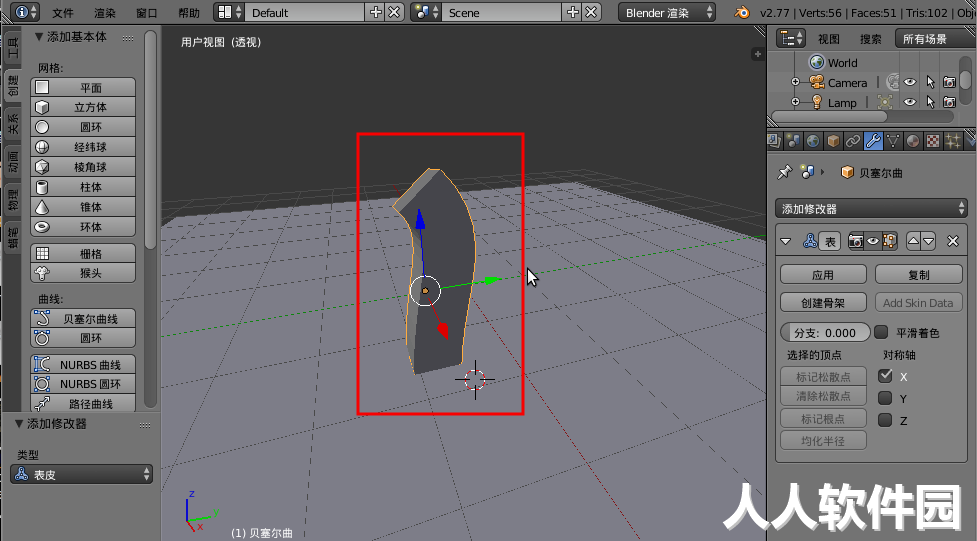Viewport: 977px width, 541px height.
Task: Switch to the 工具 tool shelf tab
Action: coord(13,48)
